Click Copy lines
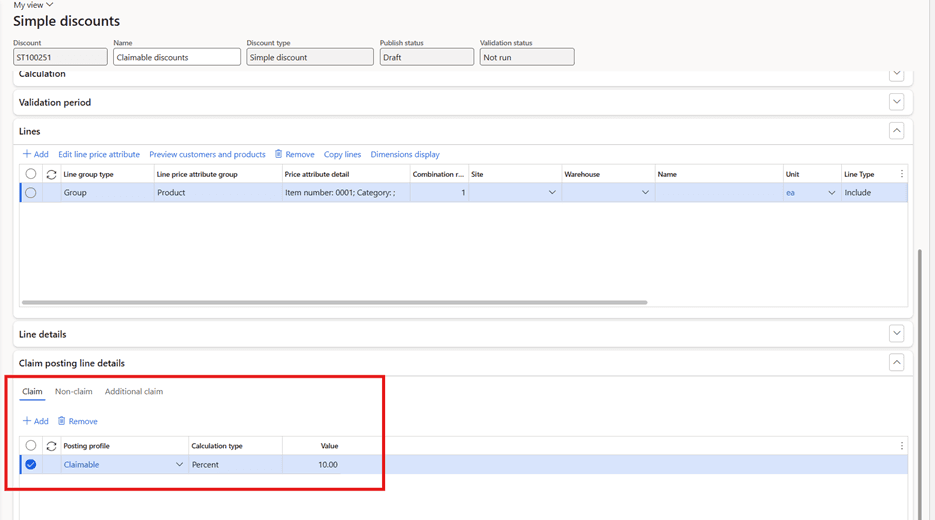 [x=342, y=154]
